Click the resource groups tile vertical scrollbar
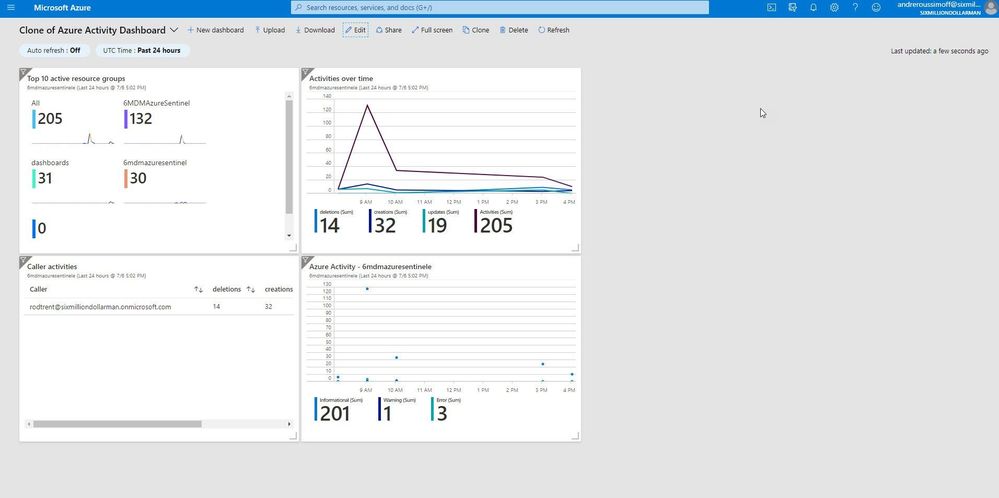Screen dimensions: 999x498 pyautogui.click(x=289, y=157)
